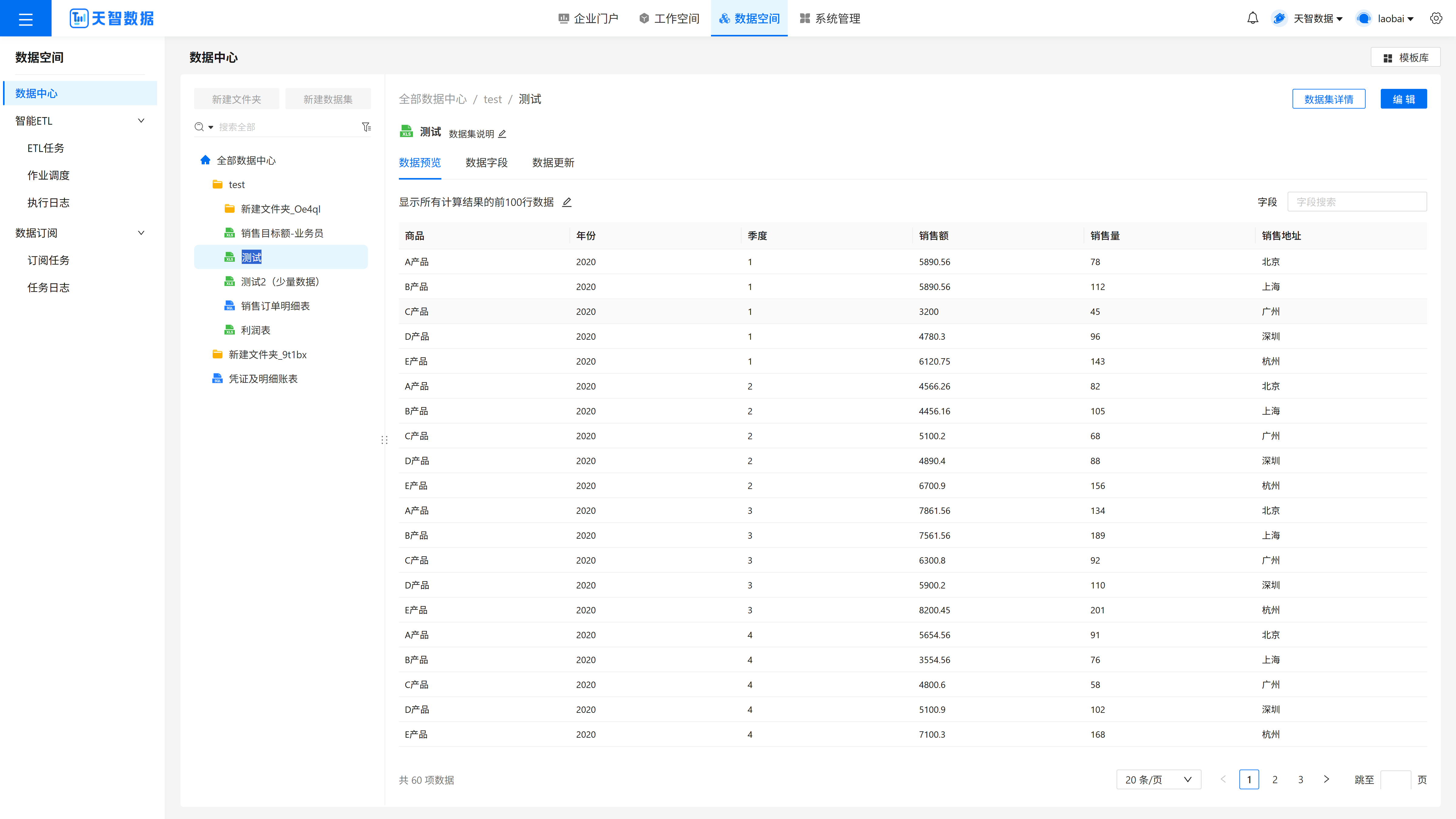This screenshot has width=1456, height=819.
Task: Collapse the 智能ETL sidebar section
Action: [141, 120]
